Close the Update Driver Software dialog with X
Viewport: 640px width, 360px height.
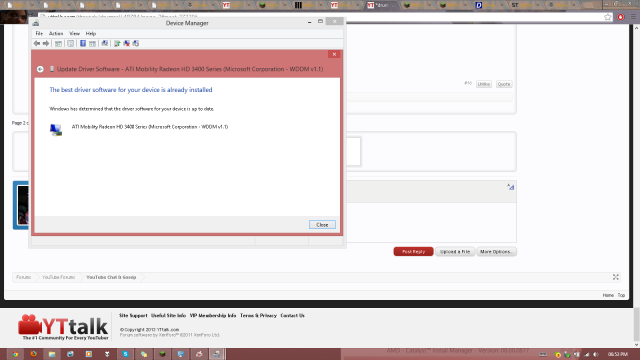pyautogui.click(x=334, y=54)
